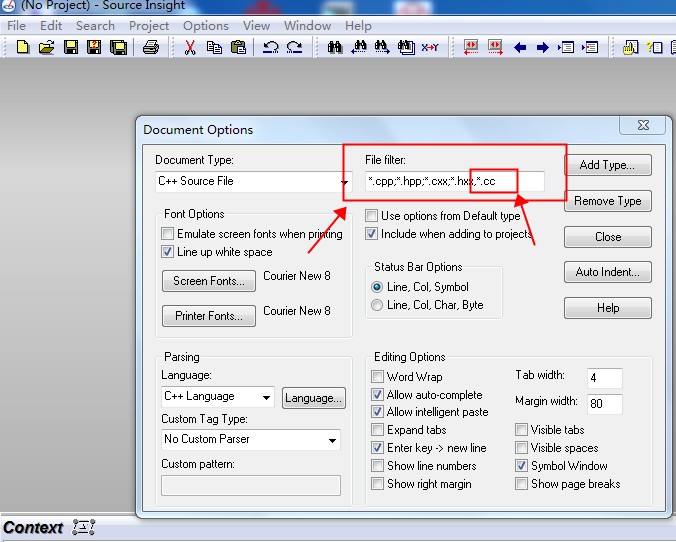Toggle Symbol Window checkbox
The height and width of the screenshot is (542, 676).
(521, 466)
